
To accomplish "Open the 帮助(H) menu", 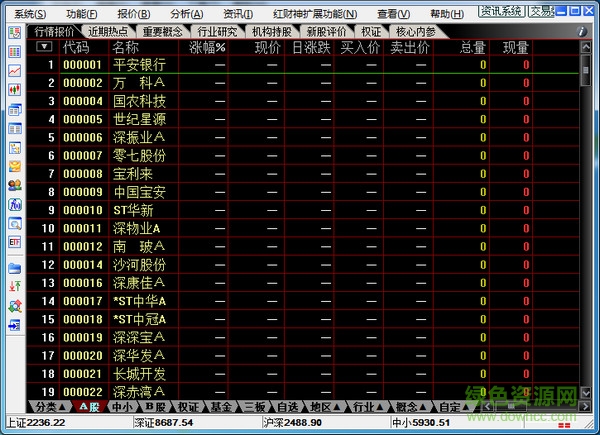I will [447, 14].
